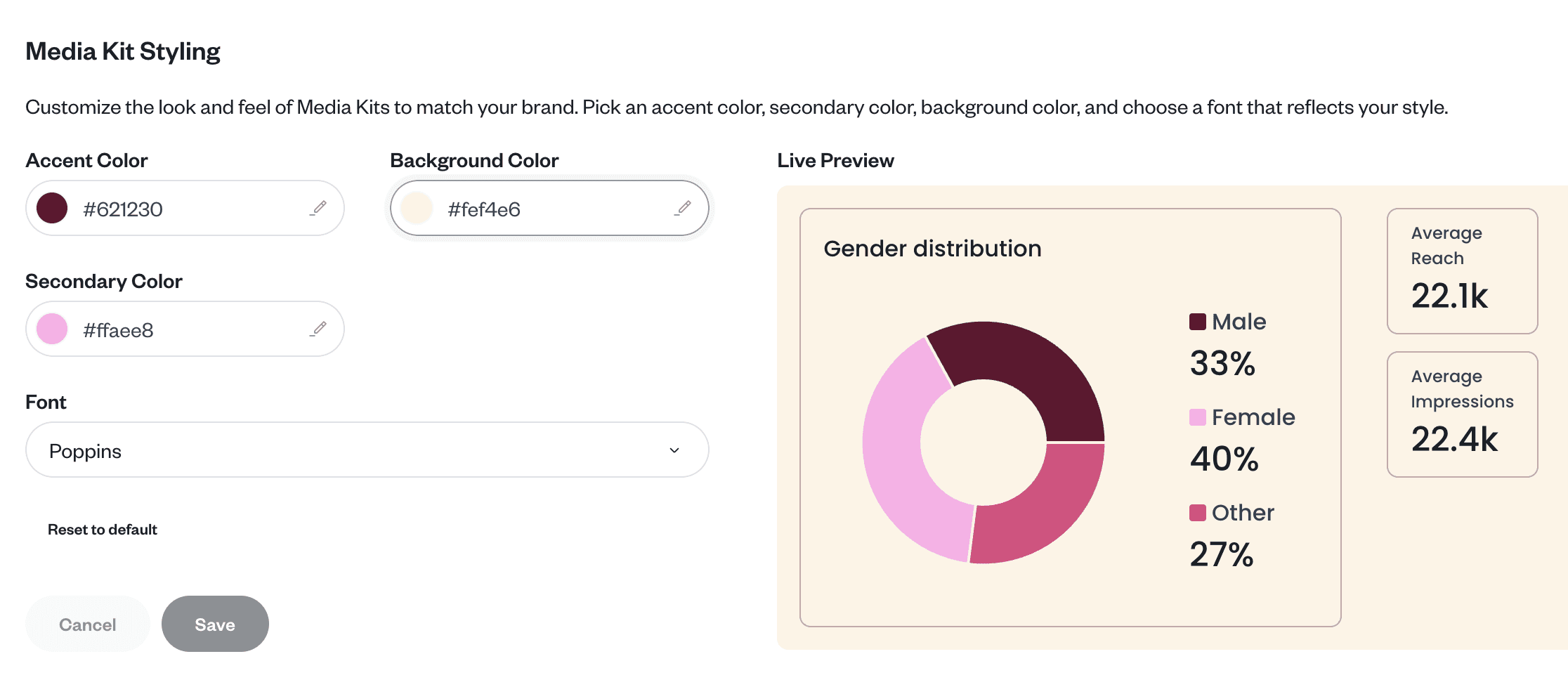Open the cream background color swatch
Image resolution: width=1568 pixels, height=687 pixels.
417,209
